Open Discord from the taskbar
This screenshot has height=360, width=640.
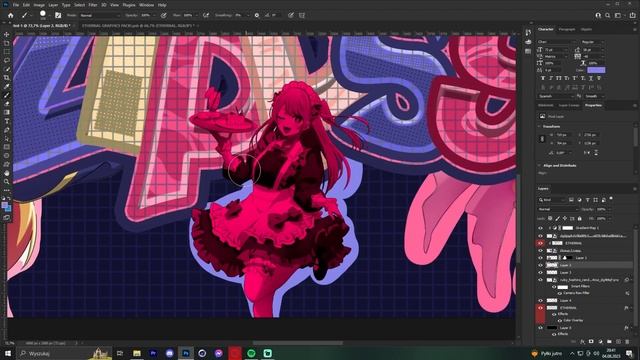pyautogui.click(x=170, y=353)
